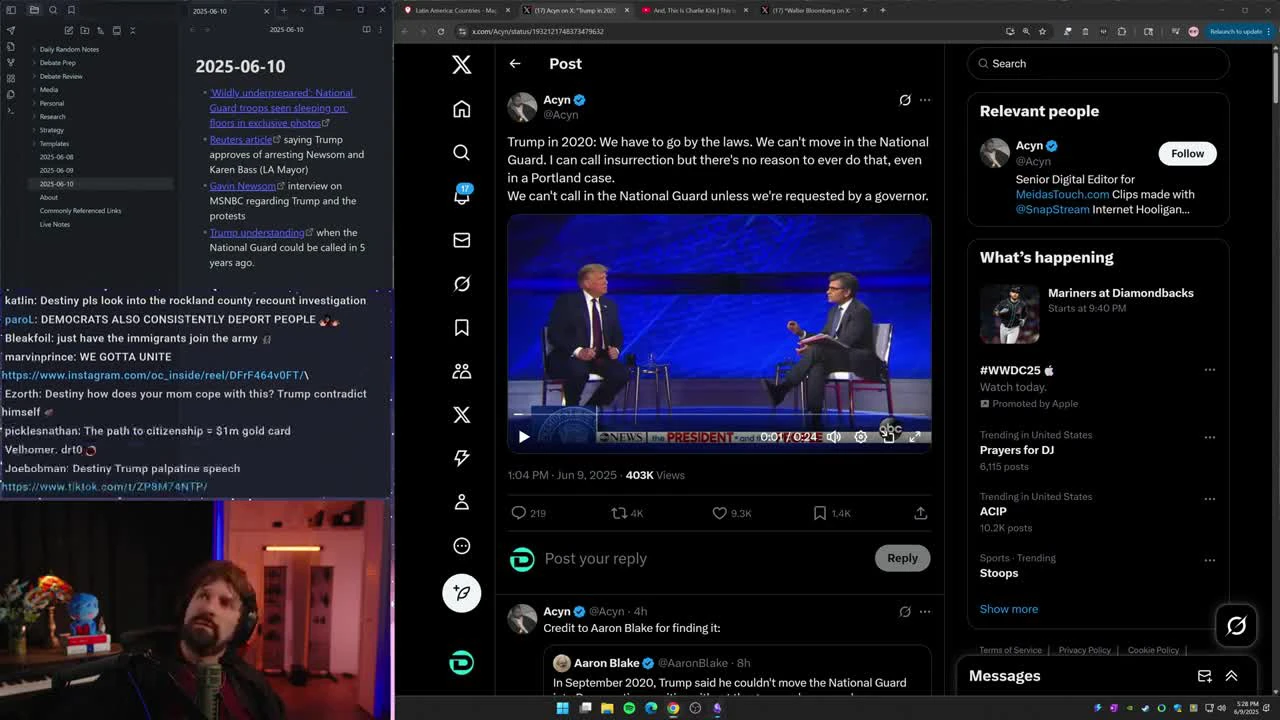Screen dimensions: 1280x720
Task: Expand the Media folder
Action: [x=49, y=90]
